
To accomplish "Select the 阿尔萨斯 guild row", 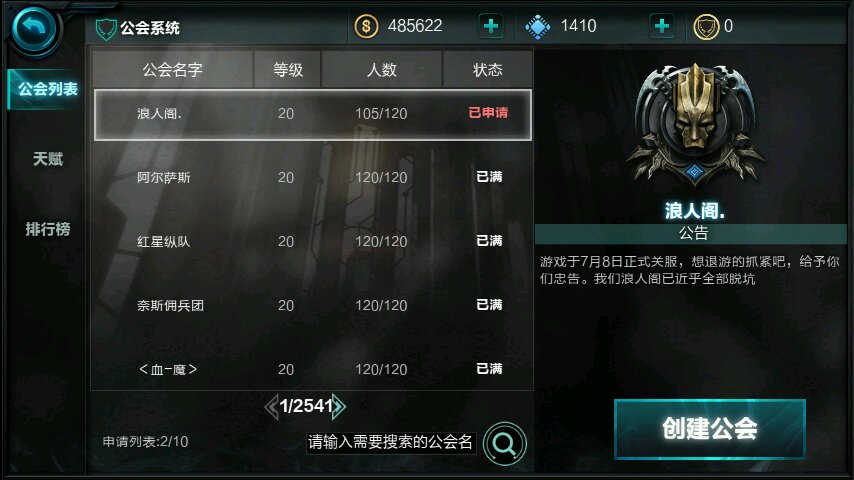I will (313, 178).
